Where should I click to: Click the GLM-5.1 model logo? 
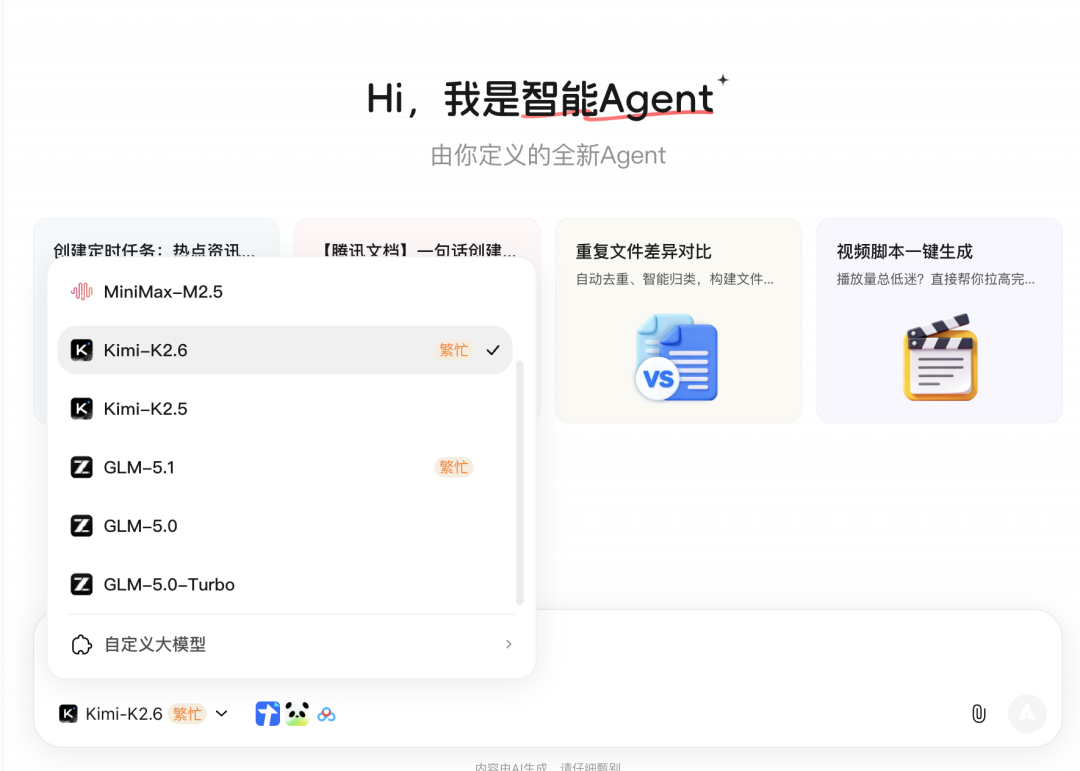click(x=81, y=466)
